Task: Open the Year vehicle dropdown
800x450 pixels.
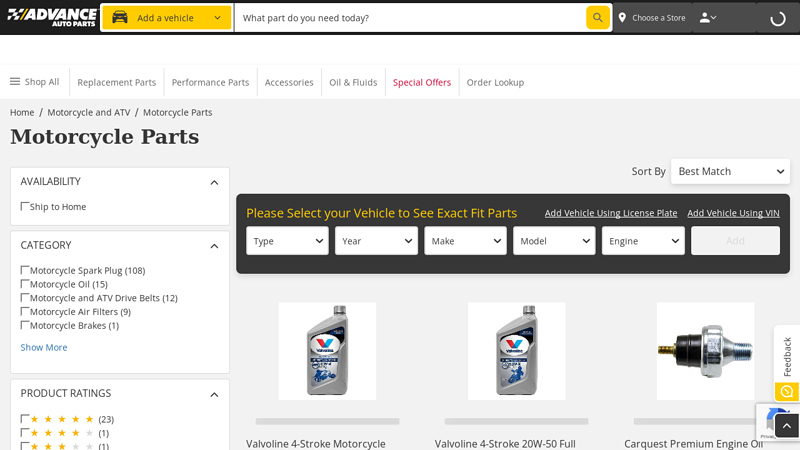Action: point(376,241)
